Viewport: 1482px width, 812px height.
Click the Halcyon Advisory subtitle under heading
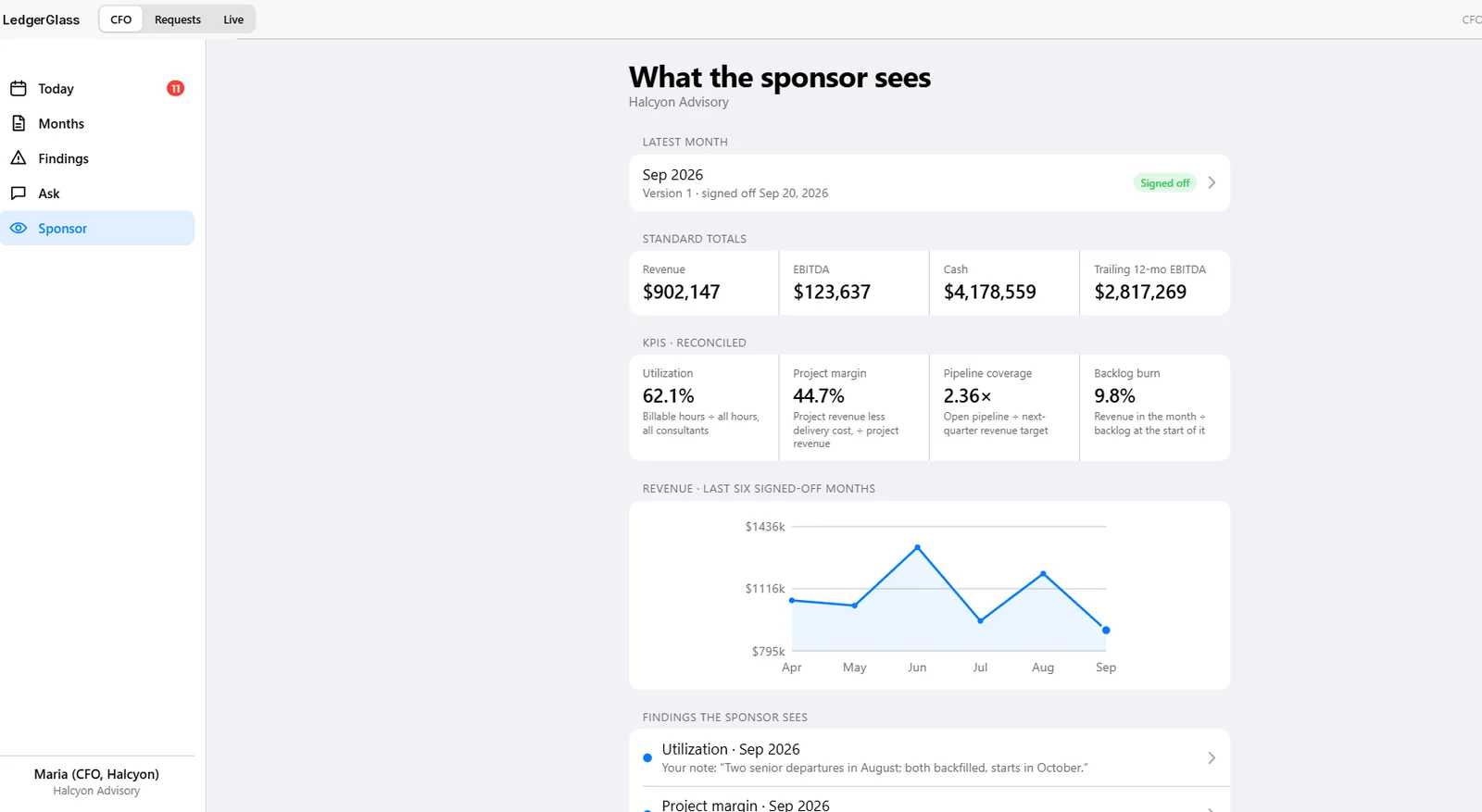(679, 102)
